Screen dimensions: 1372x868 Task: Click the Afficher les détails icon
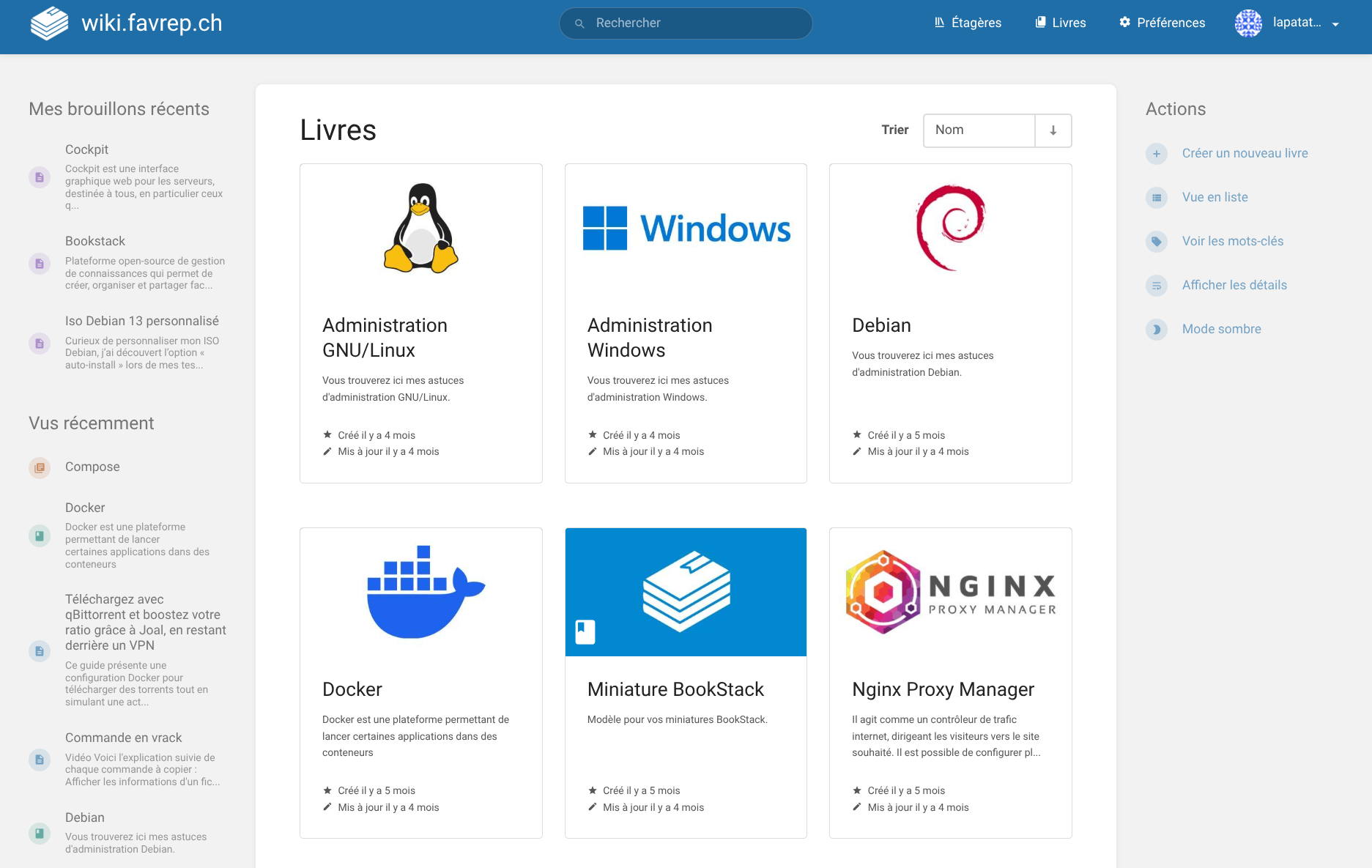click(x=1156, y=286)
